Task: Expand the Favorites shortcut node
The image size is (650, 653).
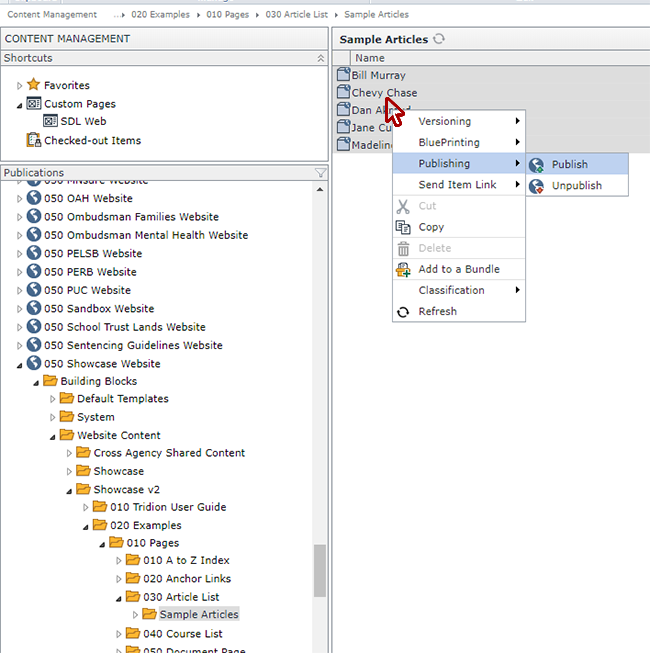Action: [x=19, y=86]
